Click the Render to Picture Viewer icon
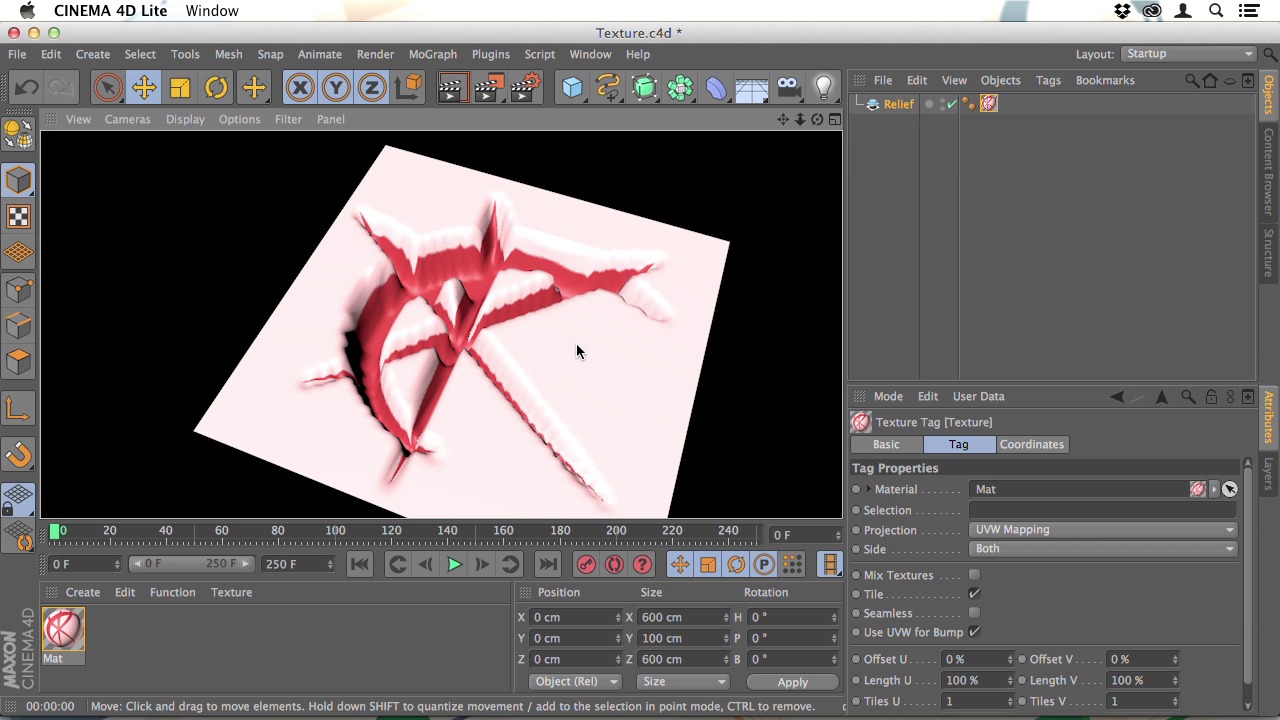Screen dimensions: 1280x720 point(488,88)
